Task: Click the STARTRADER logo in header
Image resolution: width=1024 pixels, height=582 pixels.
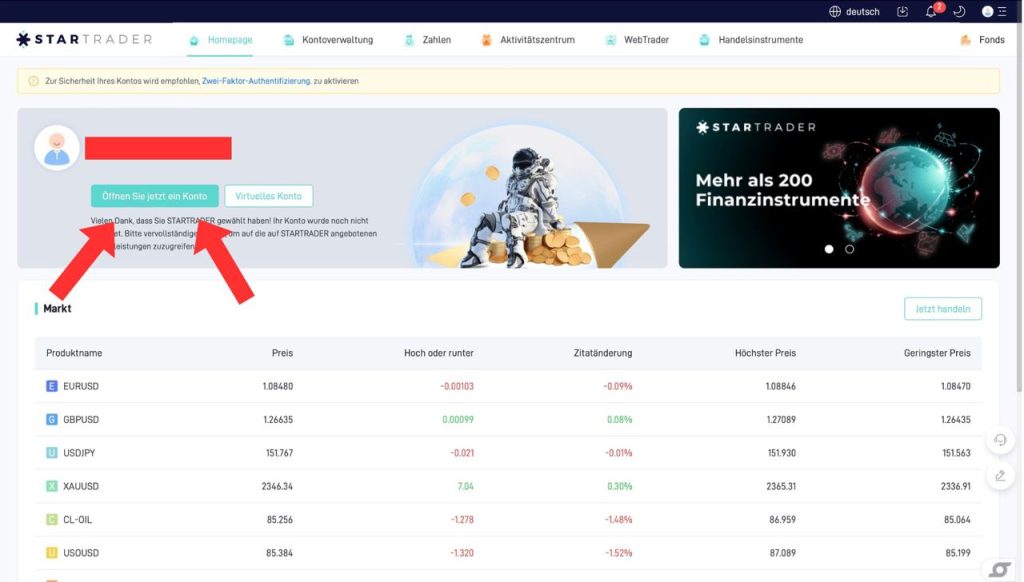Action: (84, 40)
